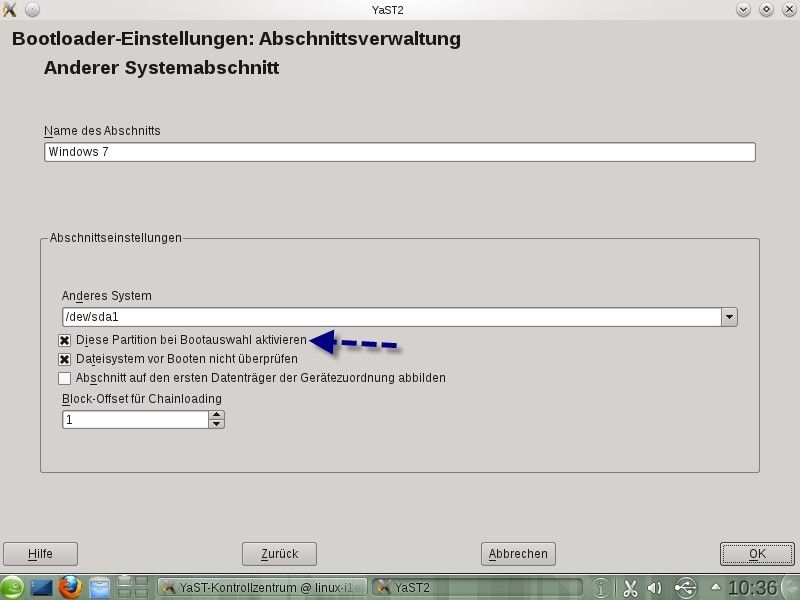Open the volume speaker icon in the tray

pos(654,587)
